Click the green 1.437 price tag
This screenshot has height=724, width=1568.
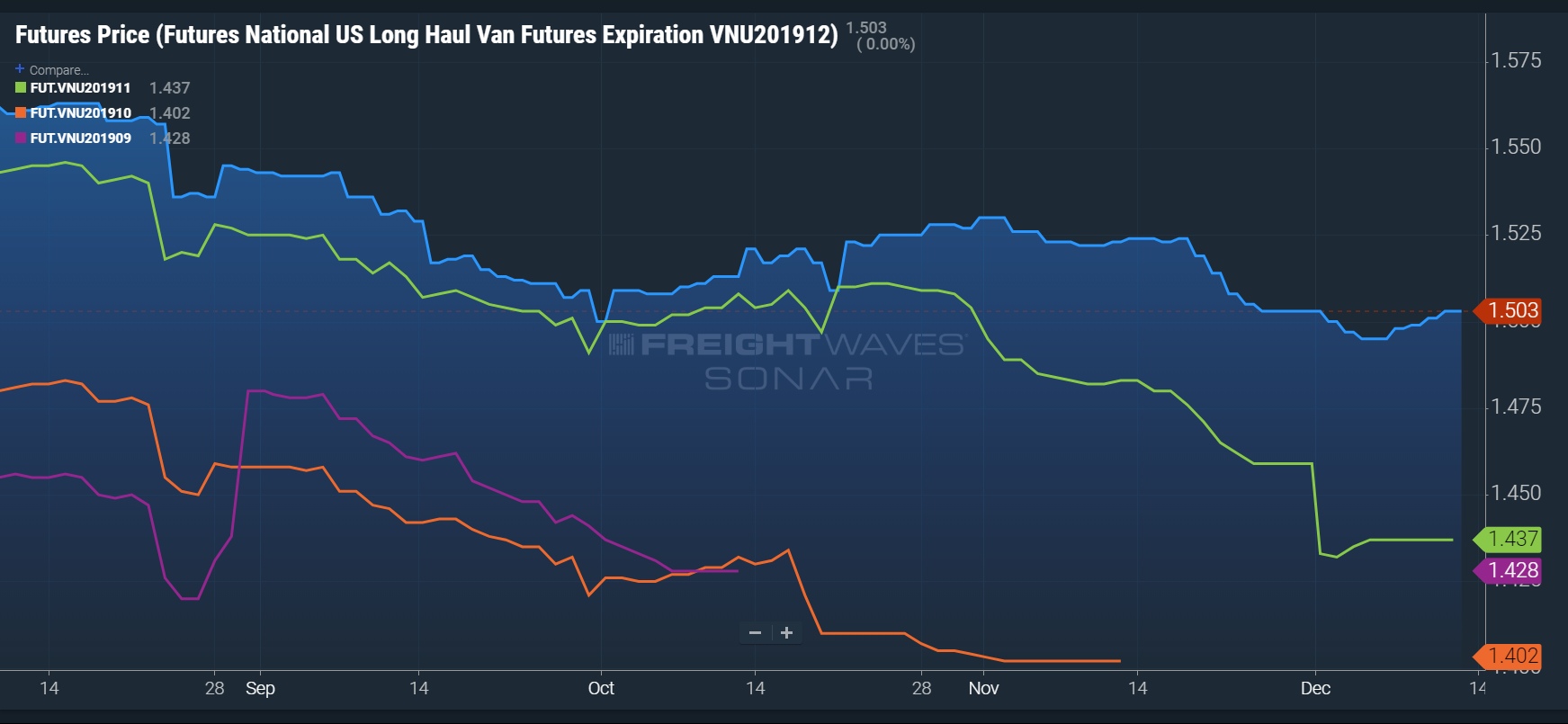(1512, 540)
